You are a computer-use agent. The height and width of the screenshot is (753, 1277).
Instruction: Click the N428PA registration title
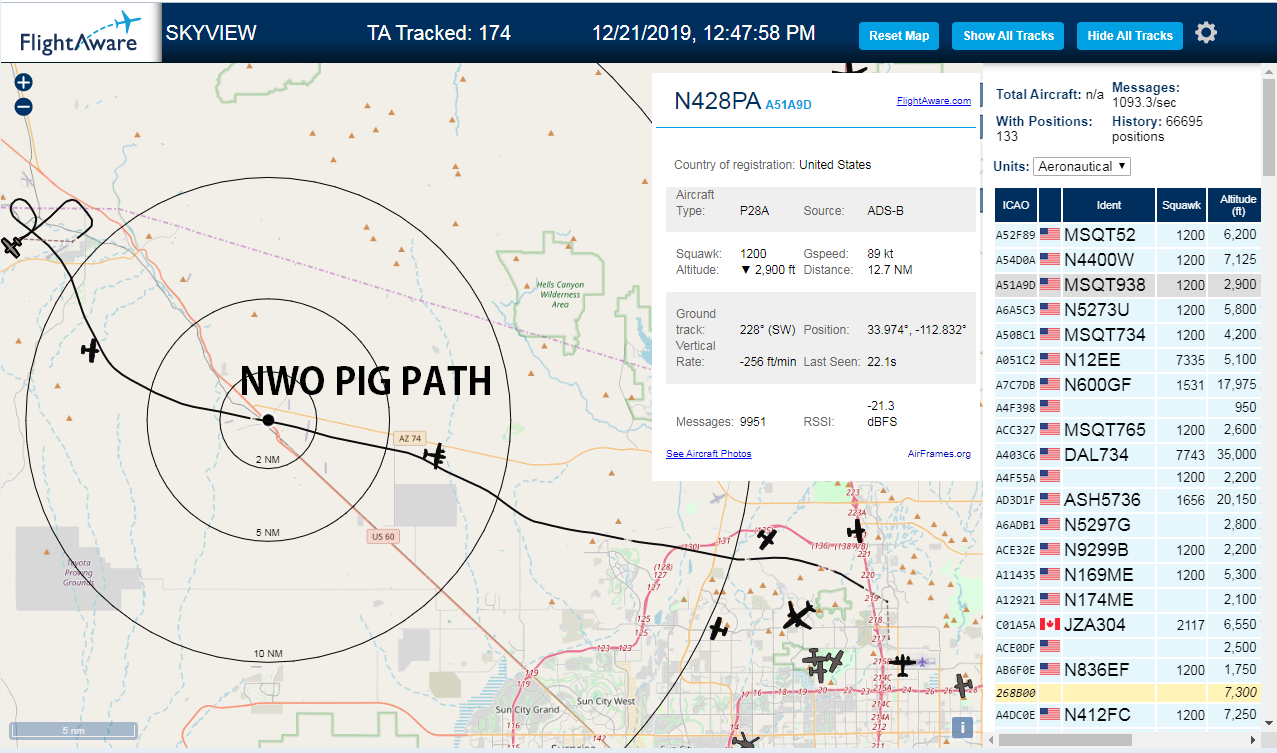(x=717, y=101)
